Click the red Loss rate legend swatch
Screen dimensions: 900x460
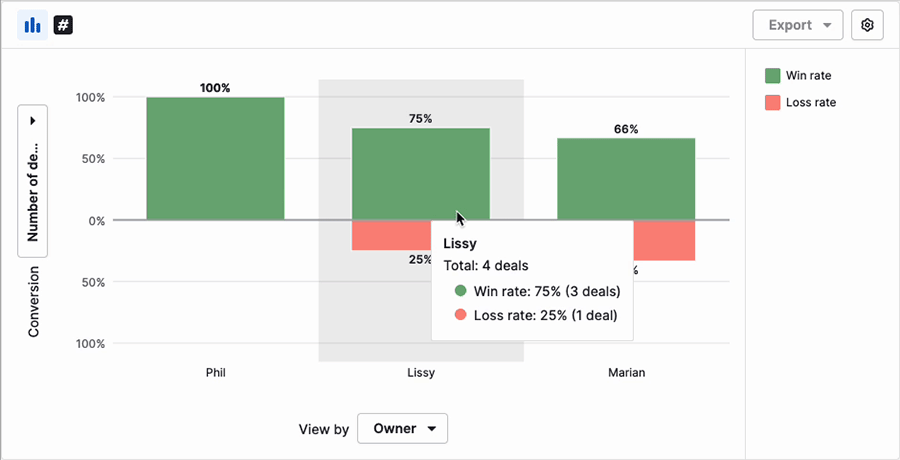(773, 102)
